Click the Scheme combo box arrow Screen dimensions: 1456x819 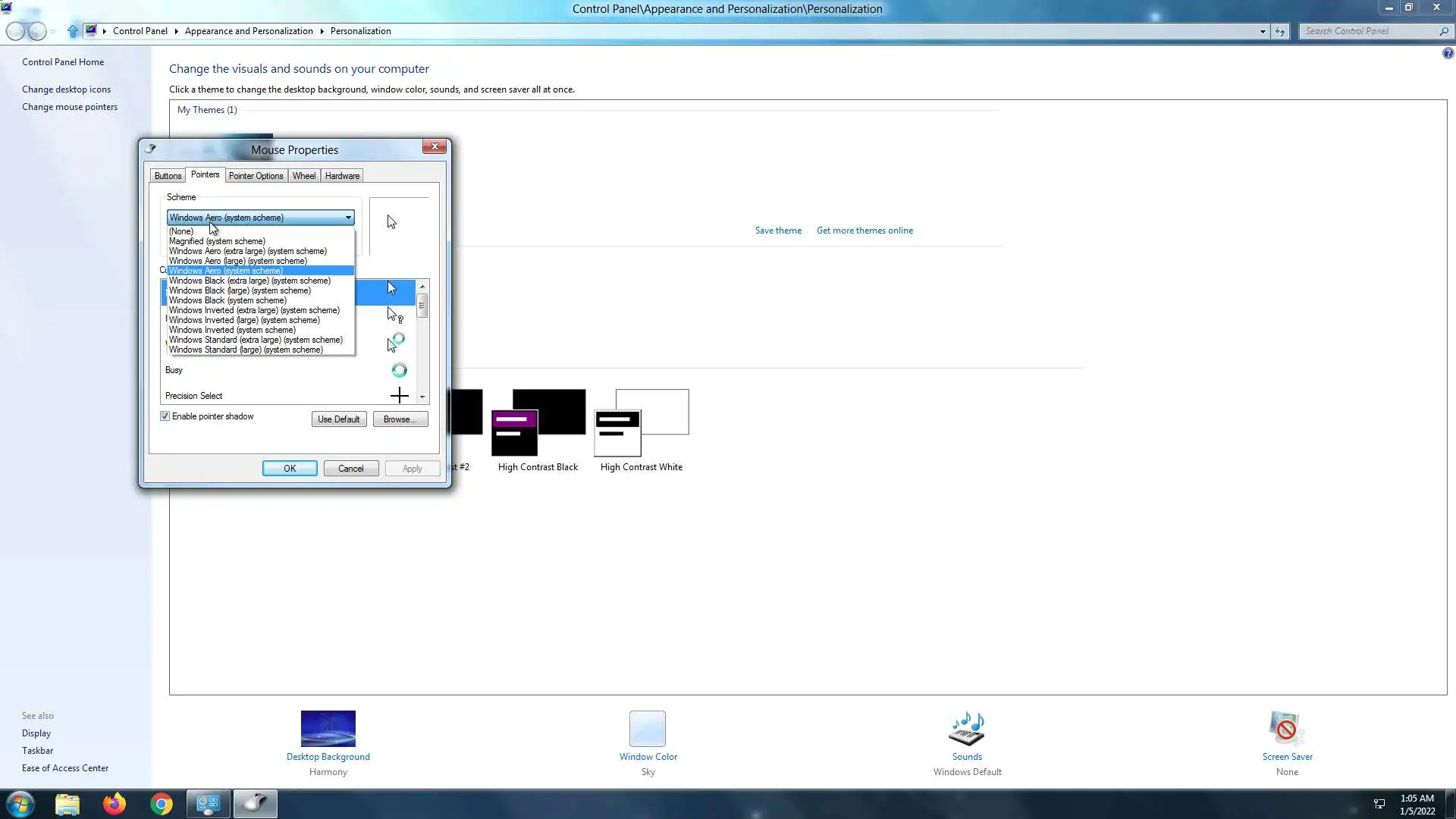point(348,218)
